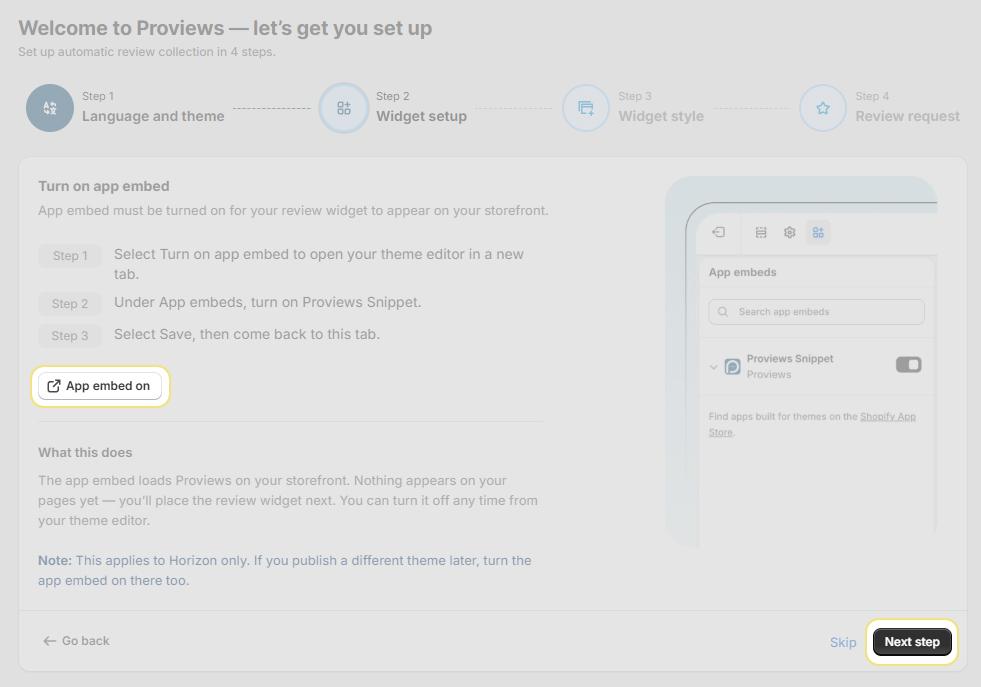The height and width of the screenshot is (687, 981).
Task: Open the Widget setup step label
Action: point(421,116)
